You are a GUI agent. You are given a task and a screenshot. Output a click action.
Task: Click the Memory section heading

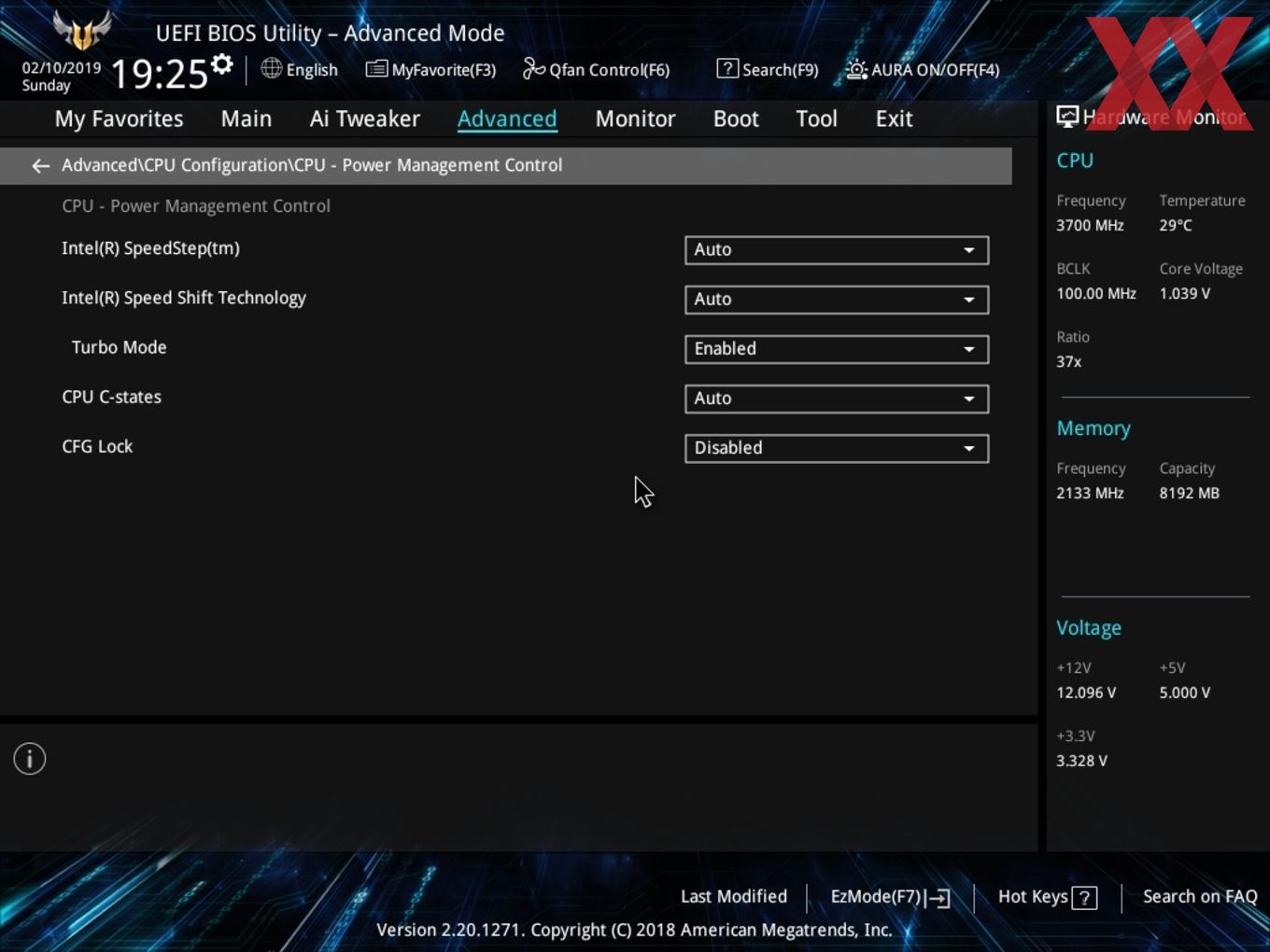coord(1094,428)
